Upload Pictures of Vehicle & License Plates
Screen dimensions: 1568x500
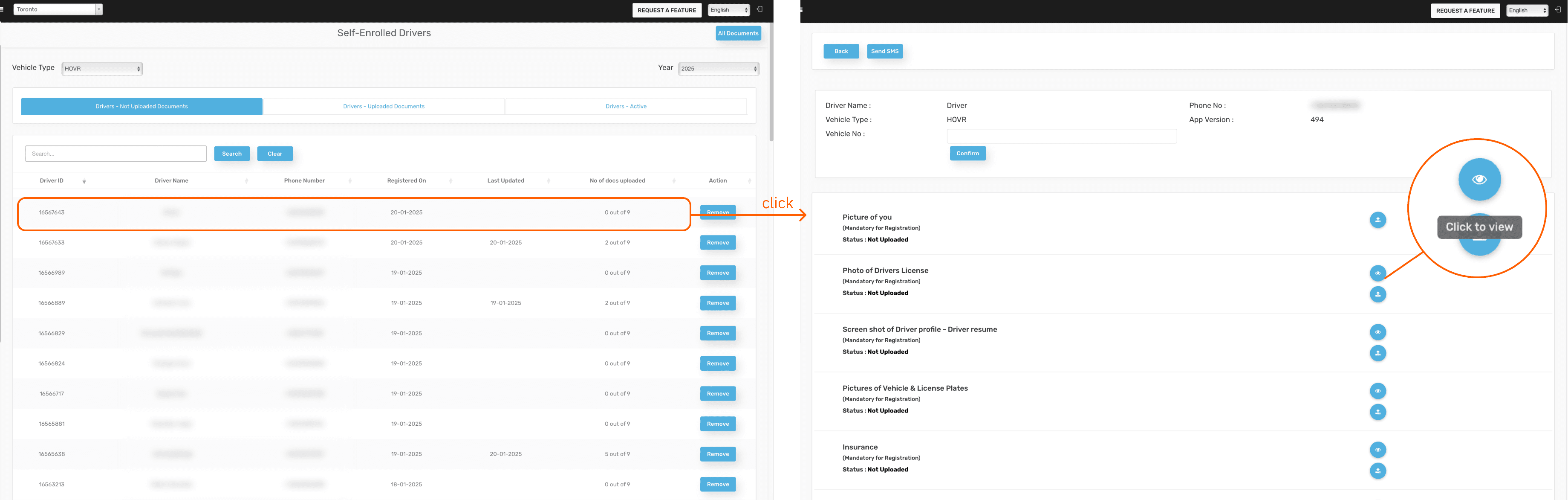coord(1377,412)
